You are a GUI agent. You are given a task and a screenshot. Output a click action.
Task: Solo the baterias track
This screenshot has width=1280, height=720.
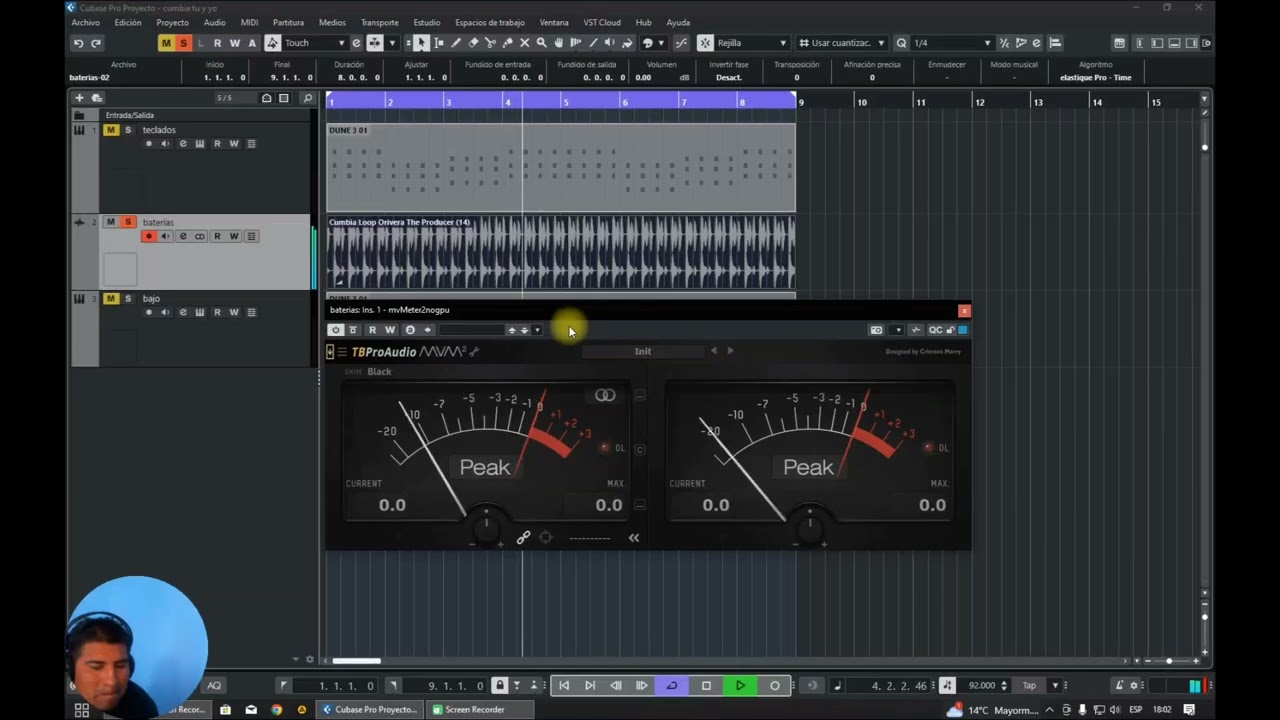pyautogui.click(x=128, y=222)
